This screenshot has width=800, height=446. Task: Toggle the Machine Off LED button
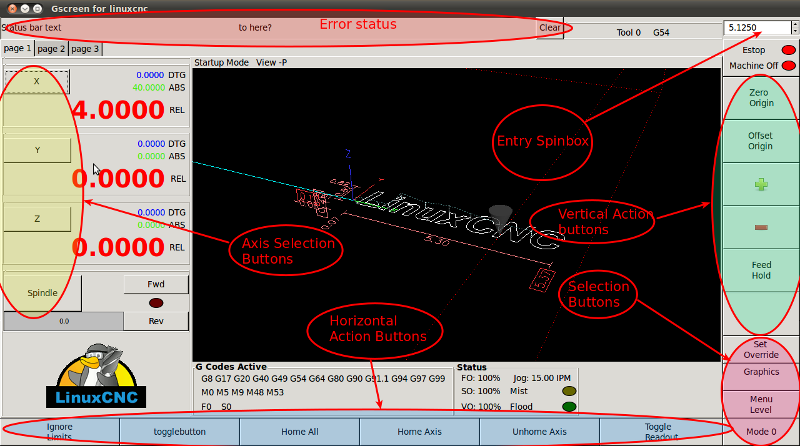[788, 66]
